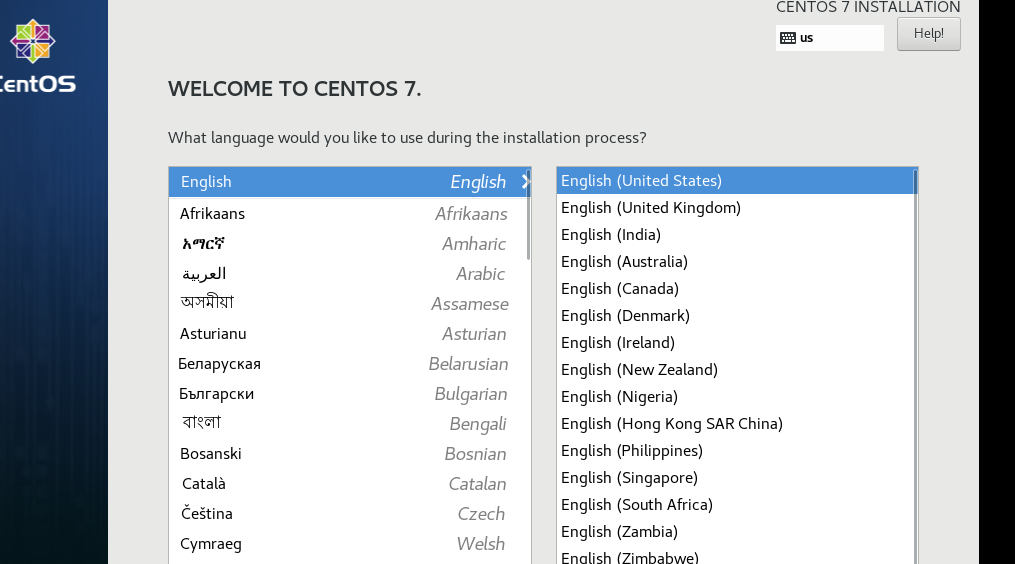Choose English (India) locale
This screenshot has width=1015, height=564.
click(x=735, y=234)
